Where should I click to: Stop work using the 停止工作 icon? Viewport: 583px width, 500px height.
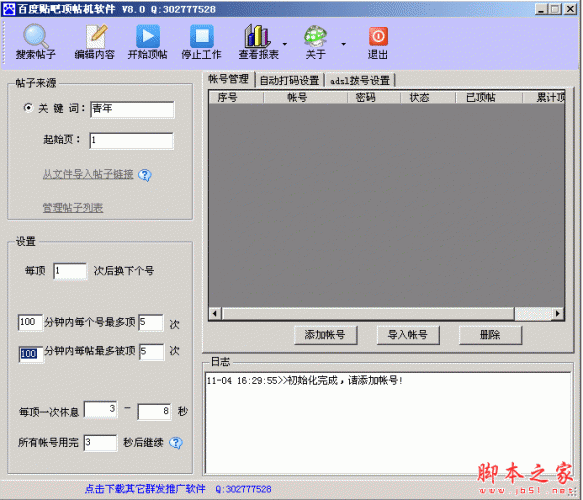tap(201, 42)
